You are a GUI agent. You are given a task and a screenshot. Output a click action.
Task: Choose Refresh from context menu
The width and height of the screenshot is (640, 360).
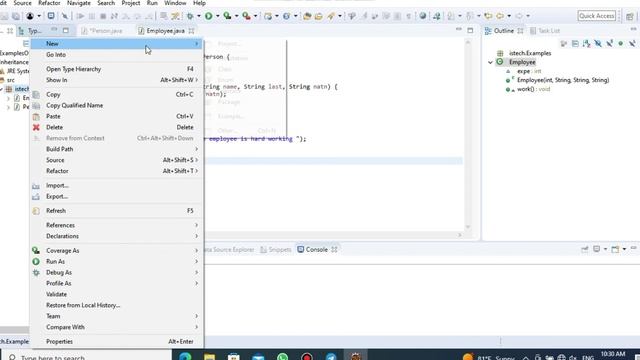118,211
